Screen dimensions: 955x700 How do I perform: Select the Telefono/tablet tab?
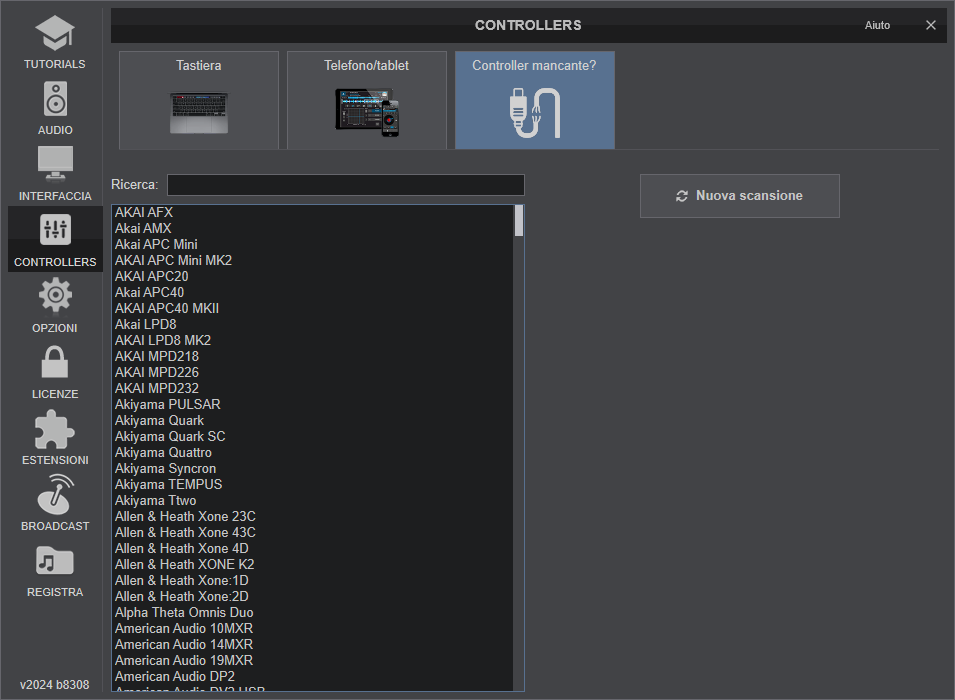[x=367, y=100]
